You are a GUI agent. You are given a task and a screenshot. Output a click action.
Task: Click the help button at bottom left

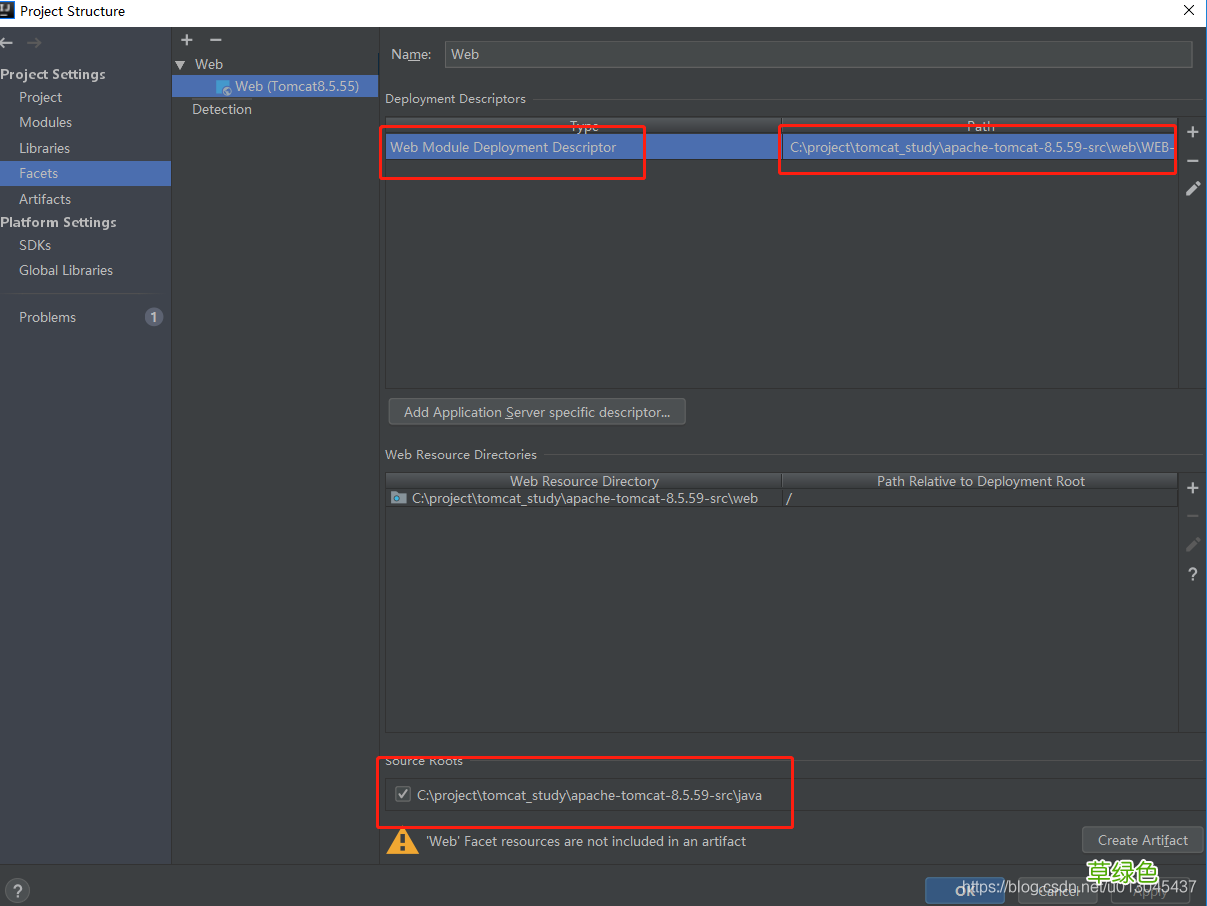click(18, 890)
